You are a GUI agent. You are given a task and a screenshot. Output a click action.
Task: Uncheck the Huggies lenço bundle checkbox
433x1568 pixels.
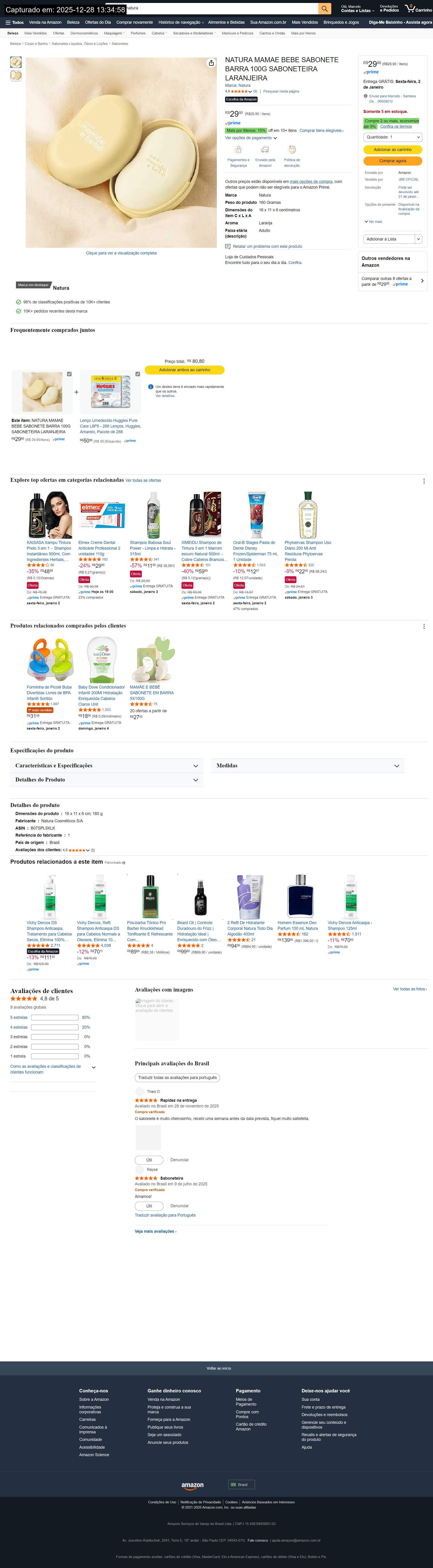[x=138, y=374]
